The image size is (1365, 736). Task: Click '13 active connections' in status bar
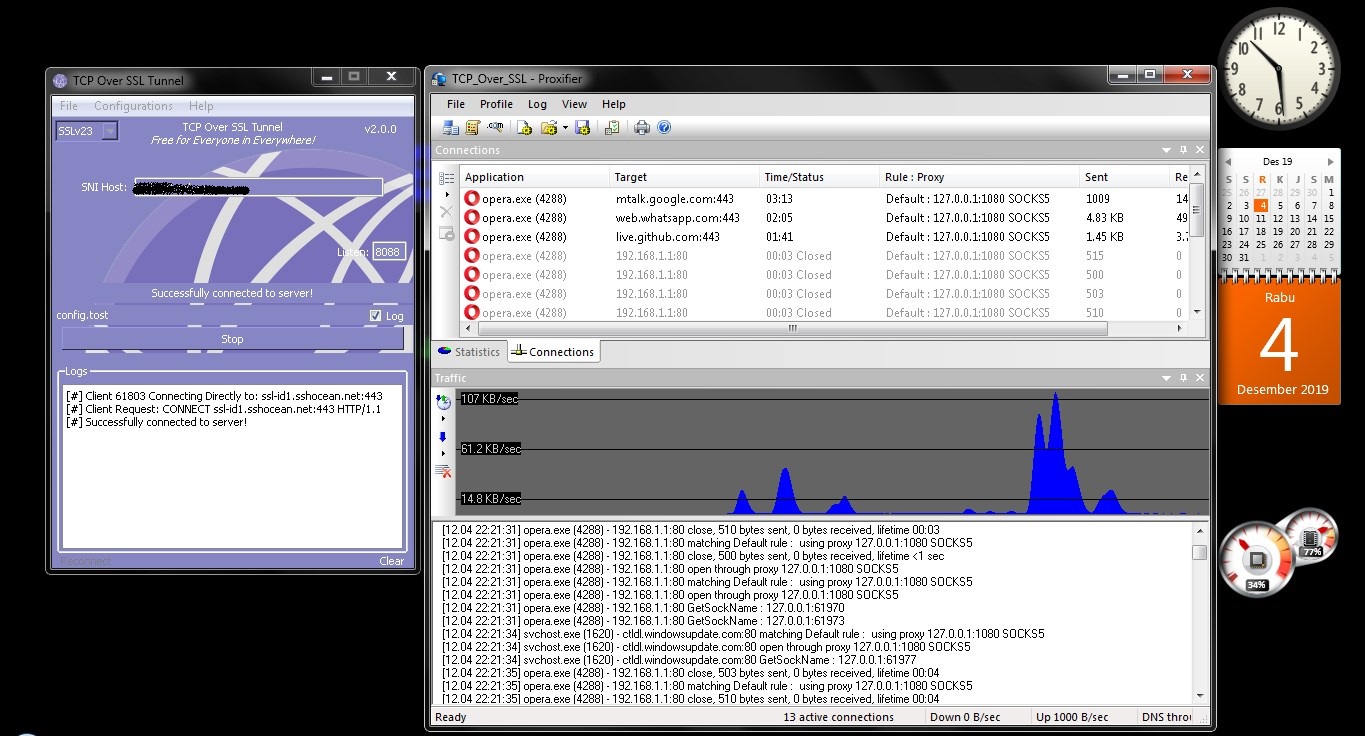(838, 717)
